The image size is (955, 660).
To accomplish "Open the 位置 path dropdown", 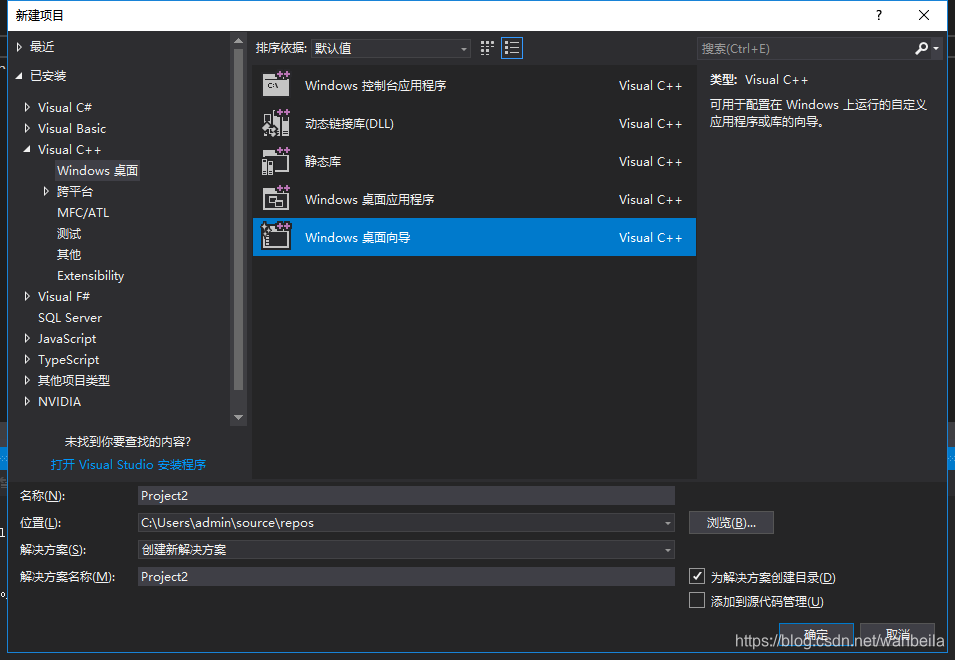I will point(668,523).
